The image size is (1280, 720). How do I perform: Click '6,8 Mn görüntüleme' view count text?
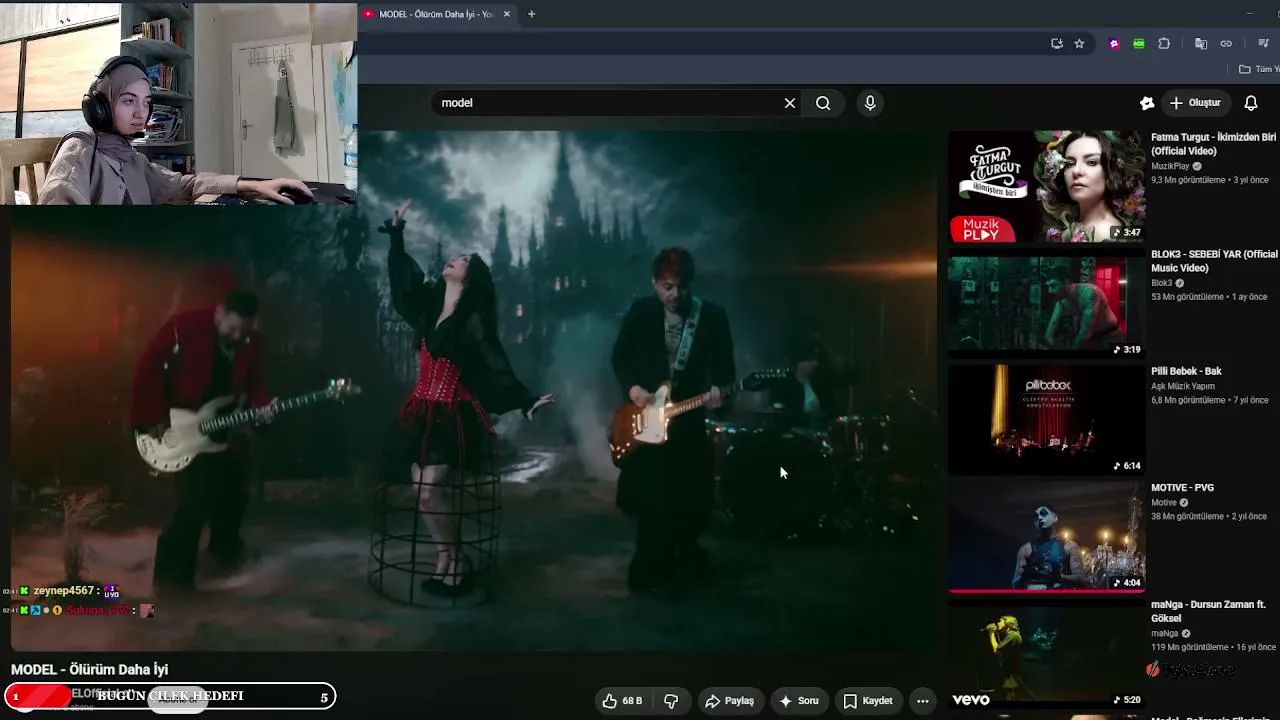[x=1188, y=400]
